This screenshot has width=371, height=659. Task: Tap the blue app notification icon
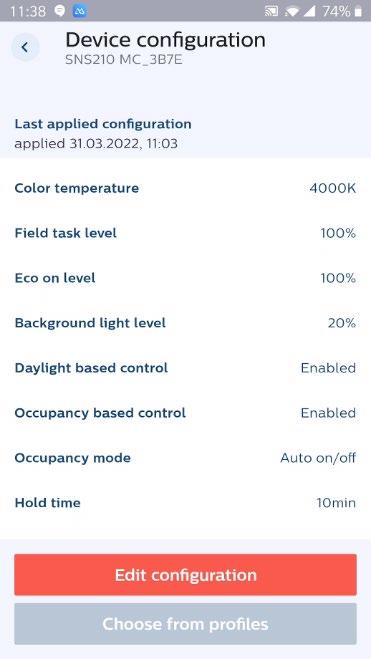(80, 11)
